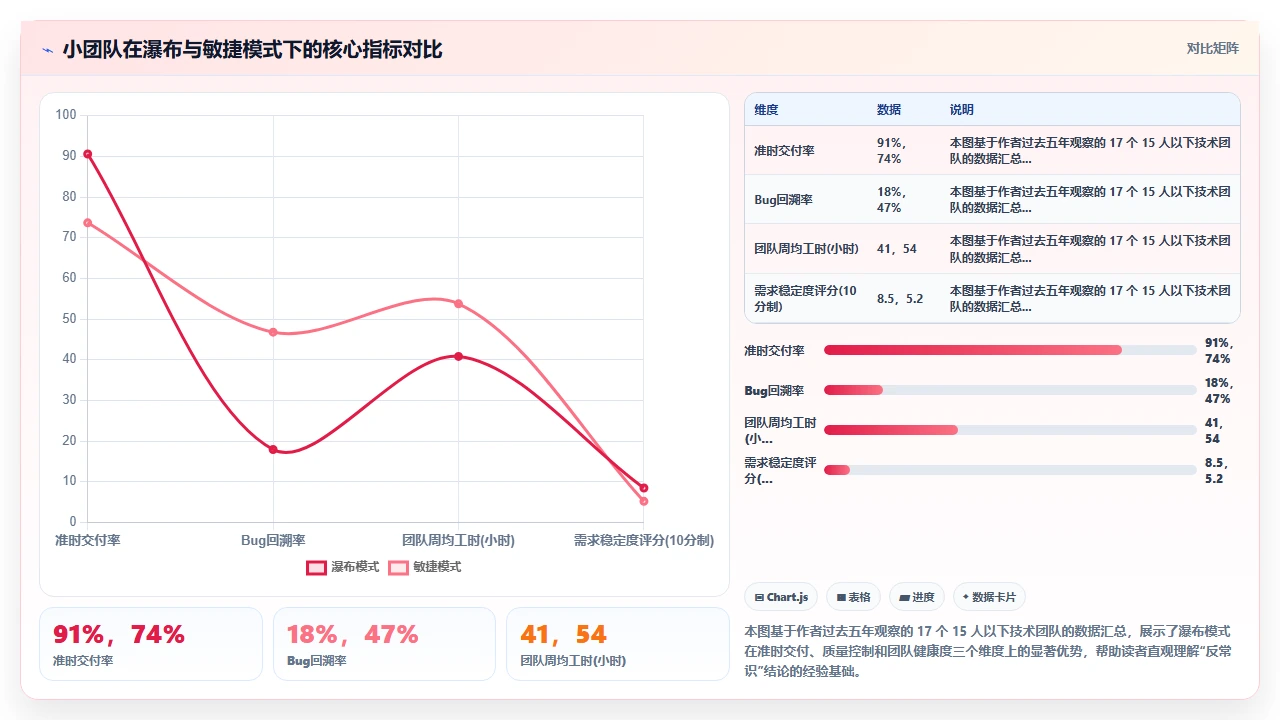Image resolution: width=1280 pixels, height=720 pixels.
Task: Click the 对比矩阵 label in header
Action: pyautogui.click(x=1212, y=48)
